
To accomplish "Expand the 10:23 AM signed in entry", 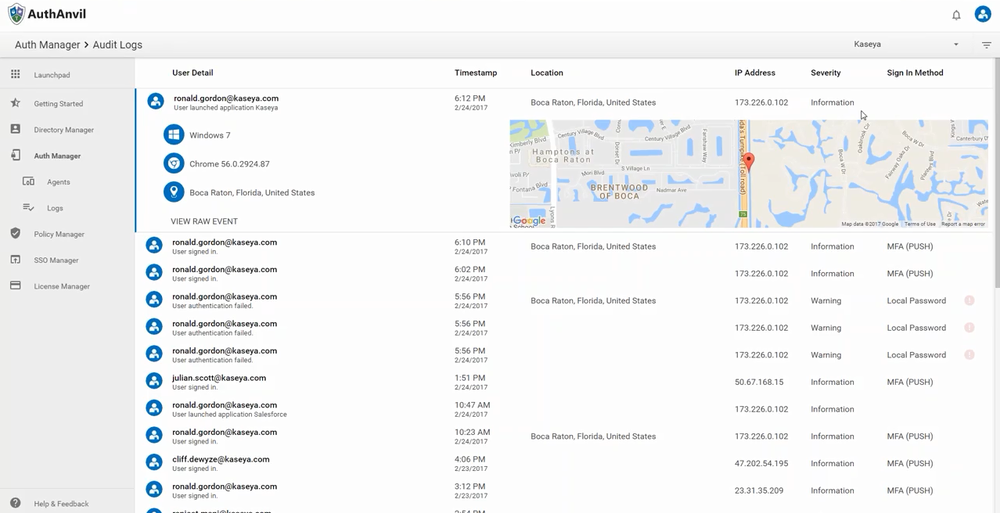I will pos(565,436).
